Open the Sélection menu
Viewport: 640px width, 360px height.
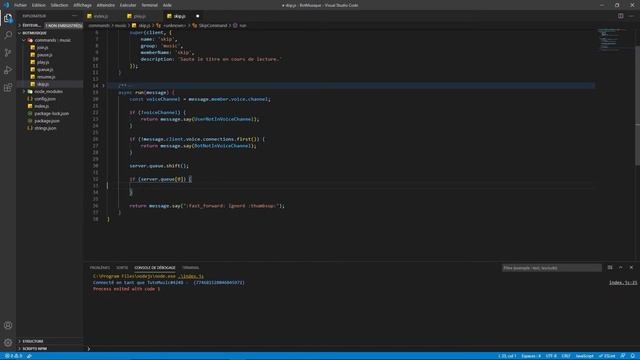60,5
